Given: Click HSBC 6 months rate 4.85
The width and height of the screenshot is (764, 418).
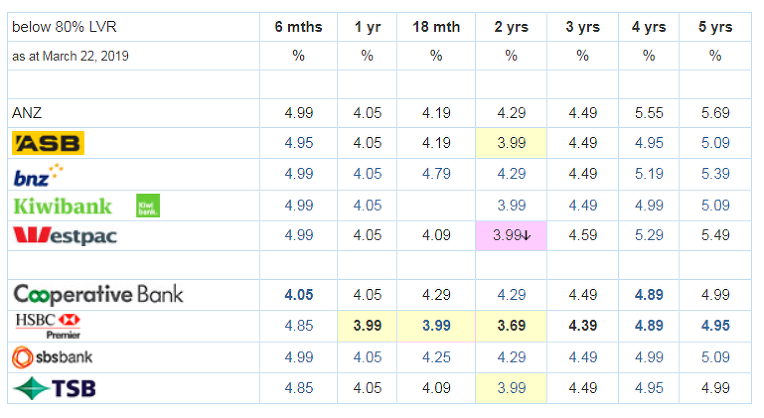Looking at the screenshot, I should [x=299, y=325].
